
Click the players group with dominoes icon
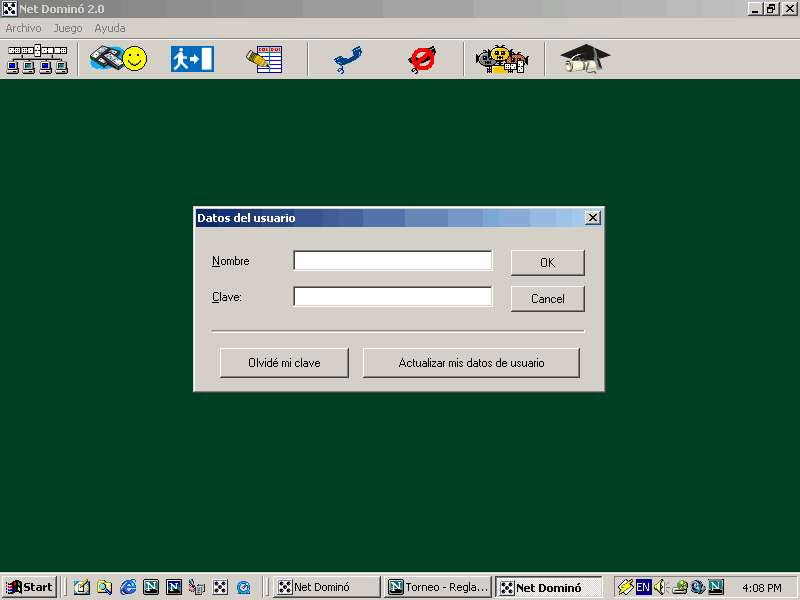click(501, 60)
